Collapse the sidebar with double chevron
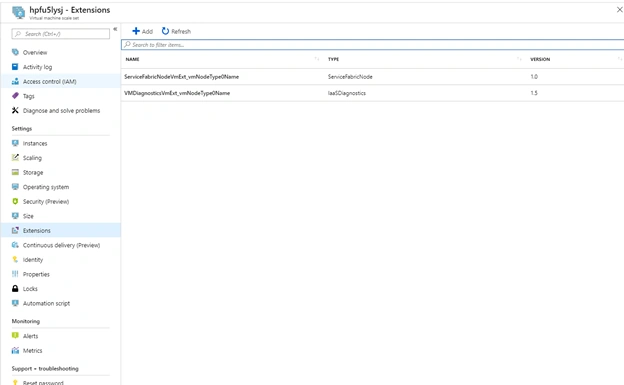The width and height of the screenshot is (624, 385). [115, 29]
